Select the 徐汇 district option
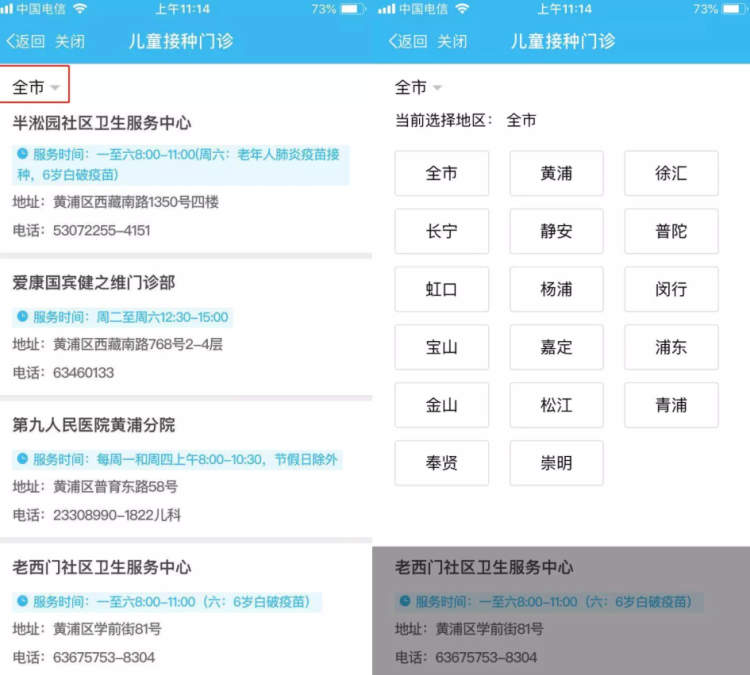Image resolution: width=750 pixels, height=675 pixels. click(671, 173)
